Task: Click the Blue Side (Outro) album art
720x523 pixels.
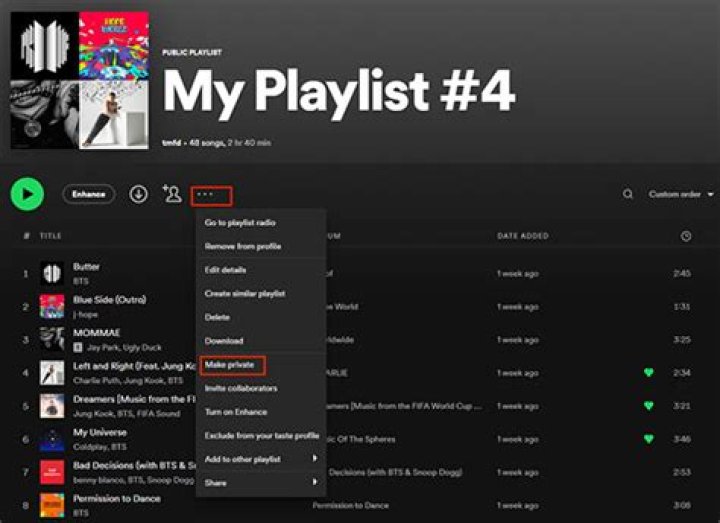Action: pyautogui.click(x=52, y=306)
